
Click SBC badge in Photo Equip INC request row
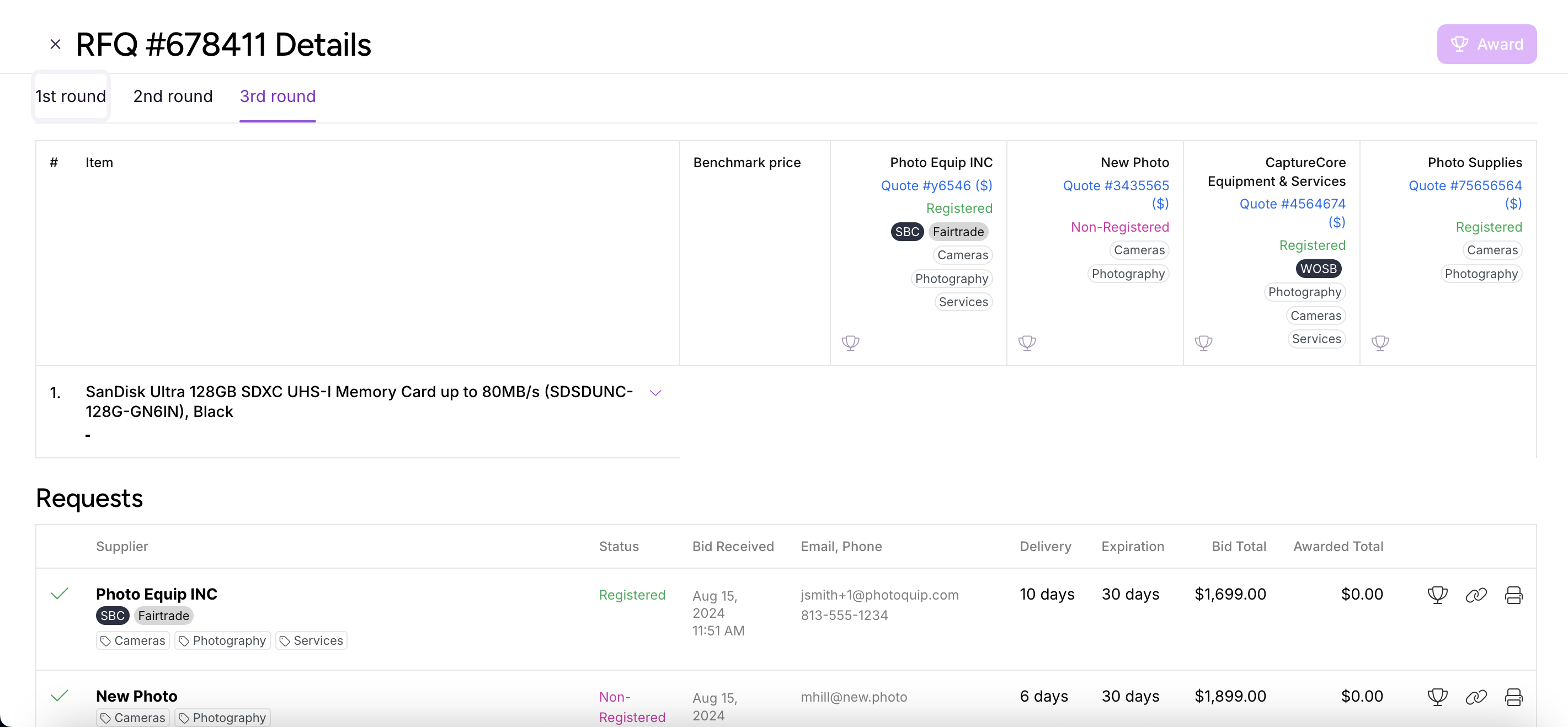click(113, 616)
